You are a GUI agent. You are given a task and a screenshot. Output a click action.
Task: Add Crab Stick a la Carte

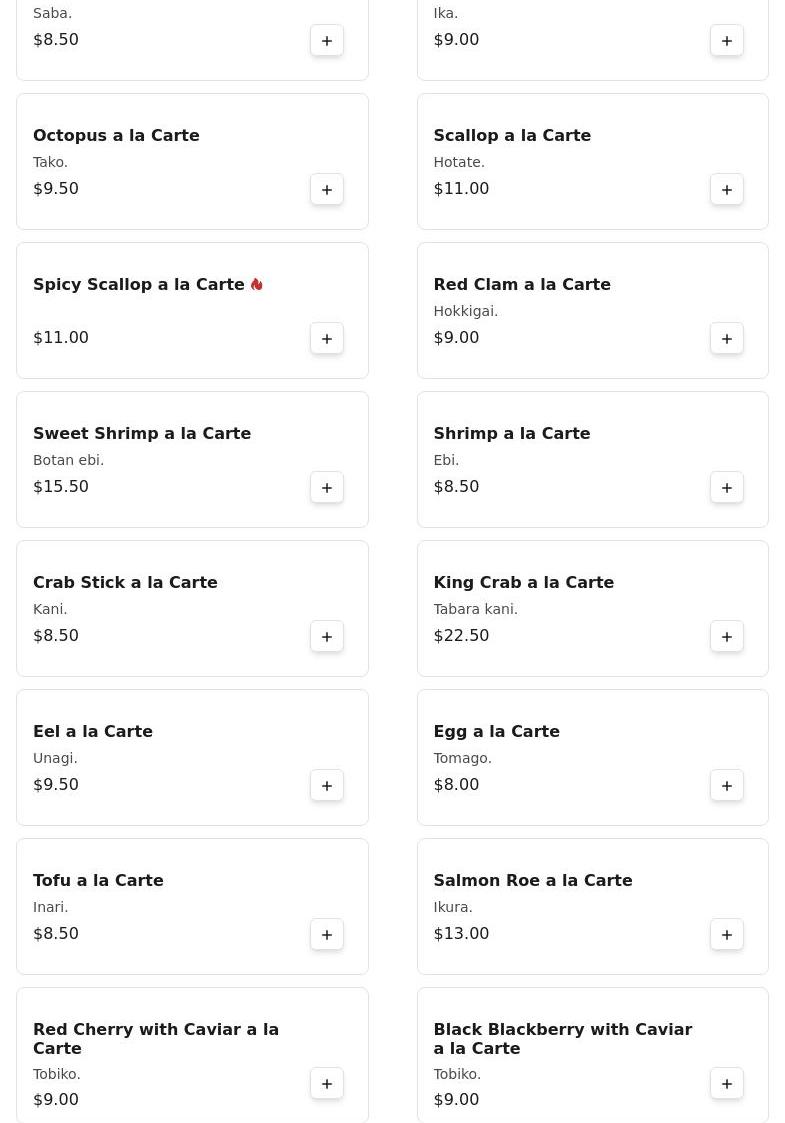point(327,637)
